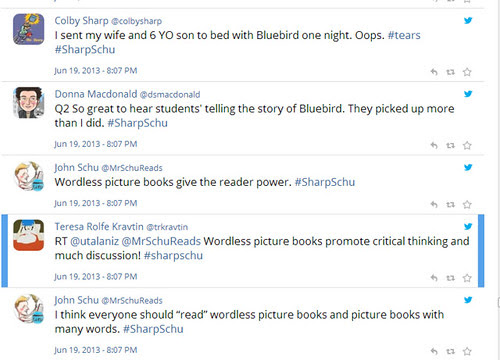Reply to Colby Sharp's Bluebird tweet

(x=434, y=72)
